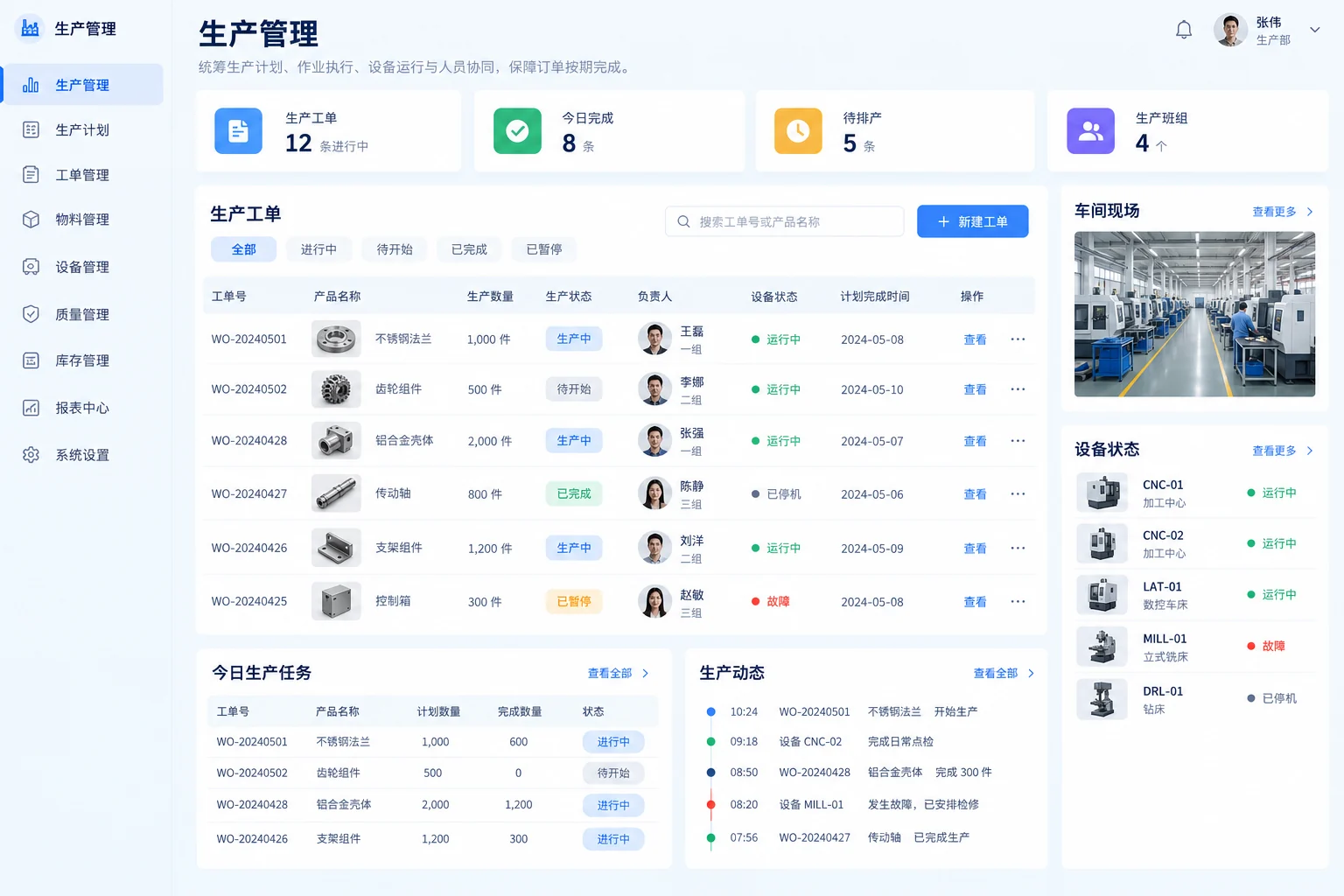Click the green 今日完成 checkmark icon
Screen dimensions: 1344x896
(x=517, y=131)
